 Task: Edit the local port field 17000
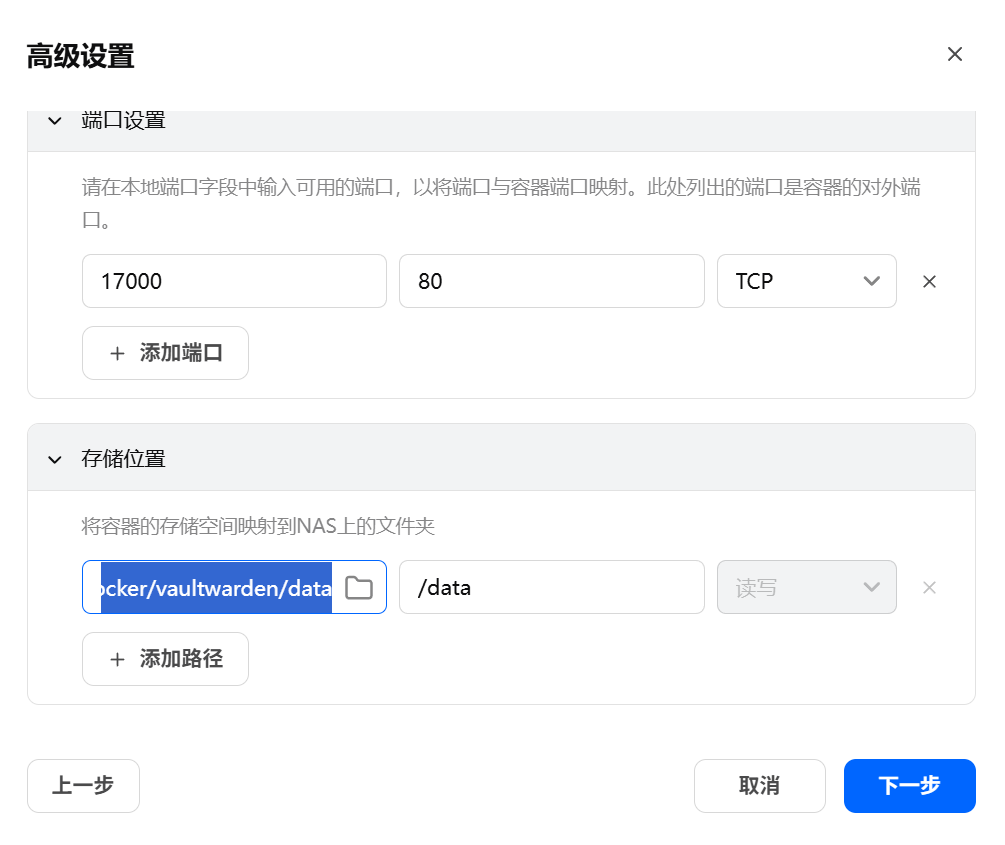[234, 281]
